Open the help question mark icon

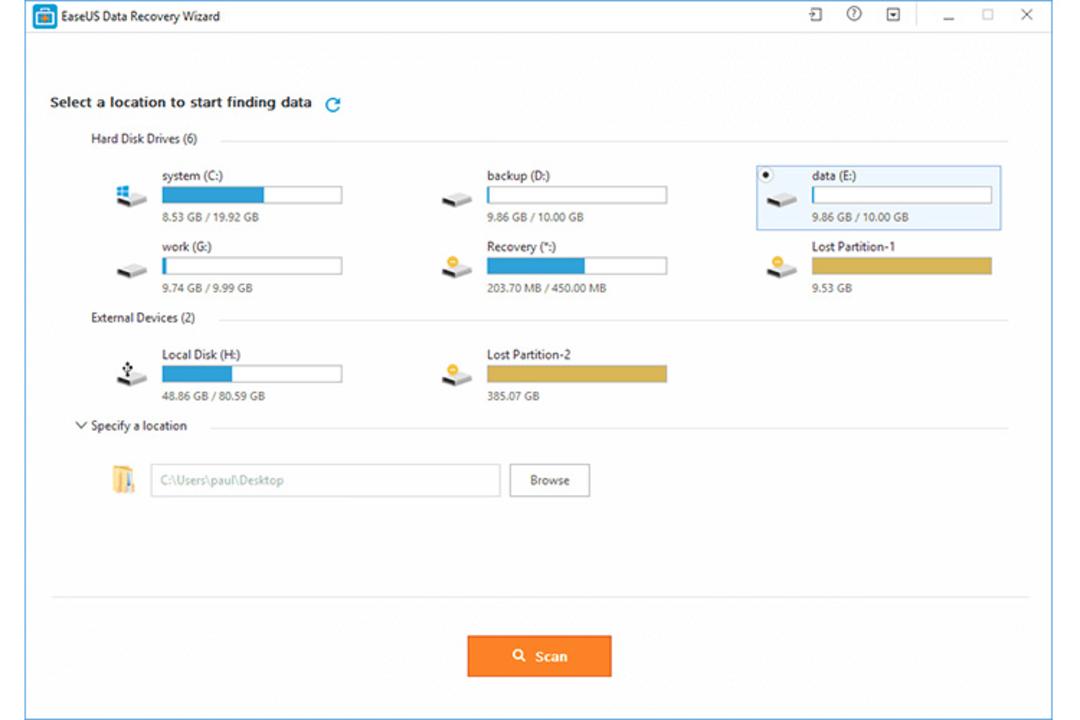pyautogui.click(x=854, y=14)
